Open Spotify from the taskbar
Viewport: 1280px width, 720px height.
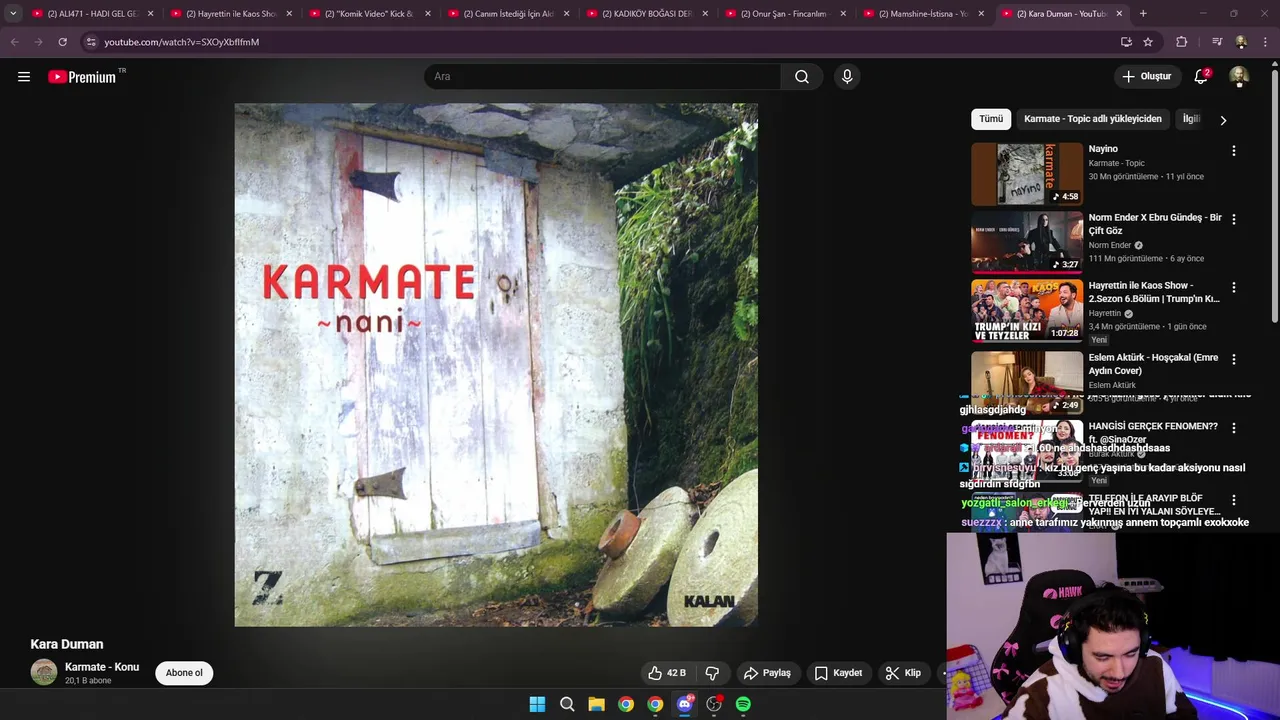(743, 704)
